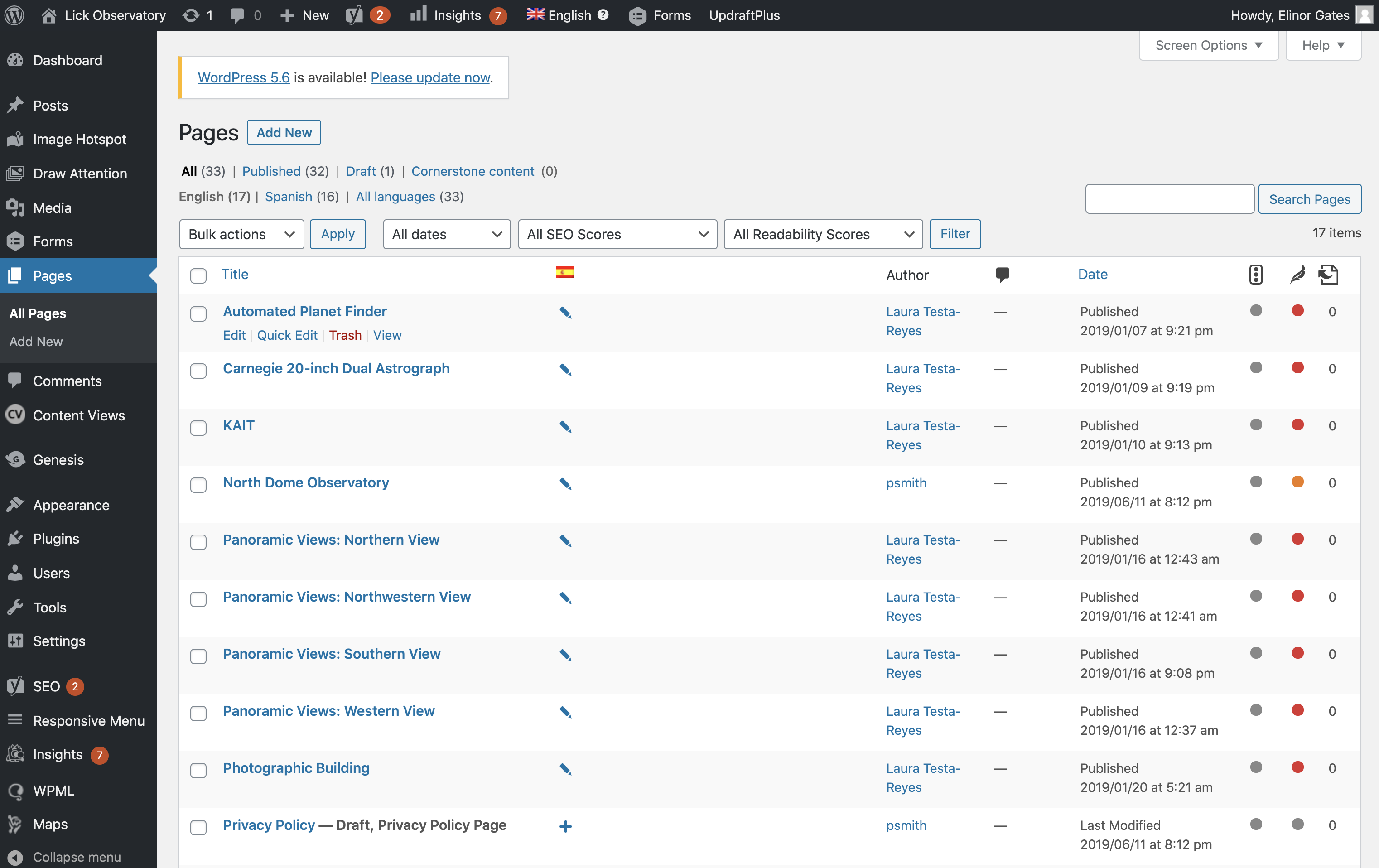Viewport: 1379px width, 868px height.
Task: Open Lick Observatory site home icon
Action: click(48, 15)
